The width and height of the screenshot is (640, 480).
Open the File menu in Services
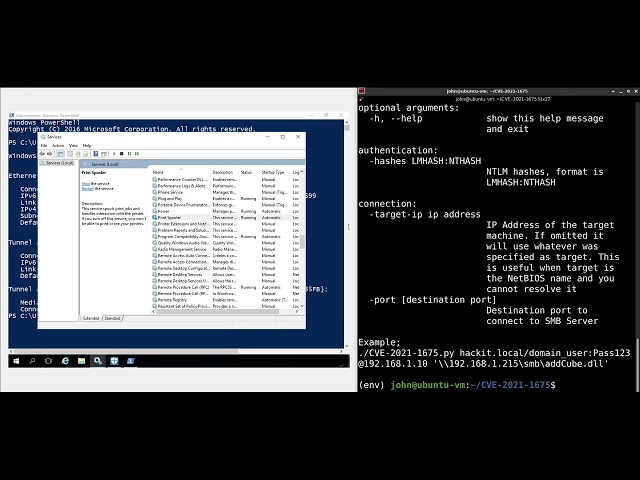pyautogui.click(x=44, y=146)
